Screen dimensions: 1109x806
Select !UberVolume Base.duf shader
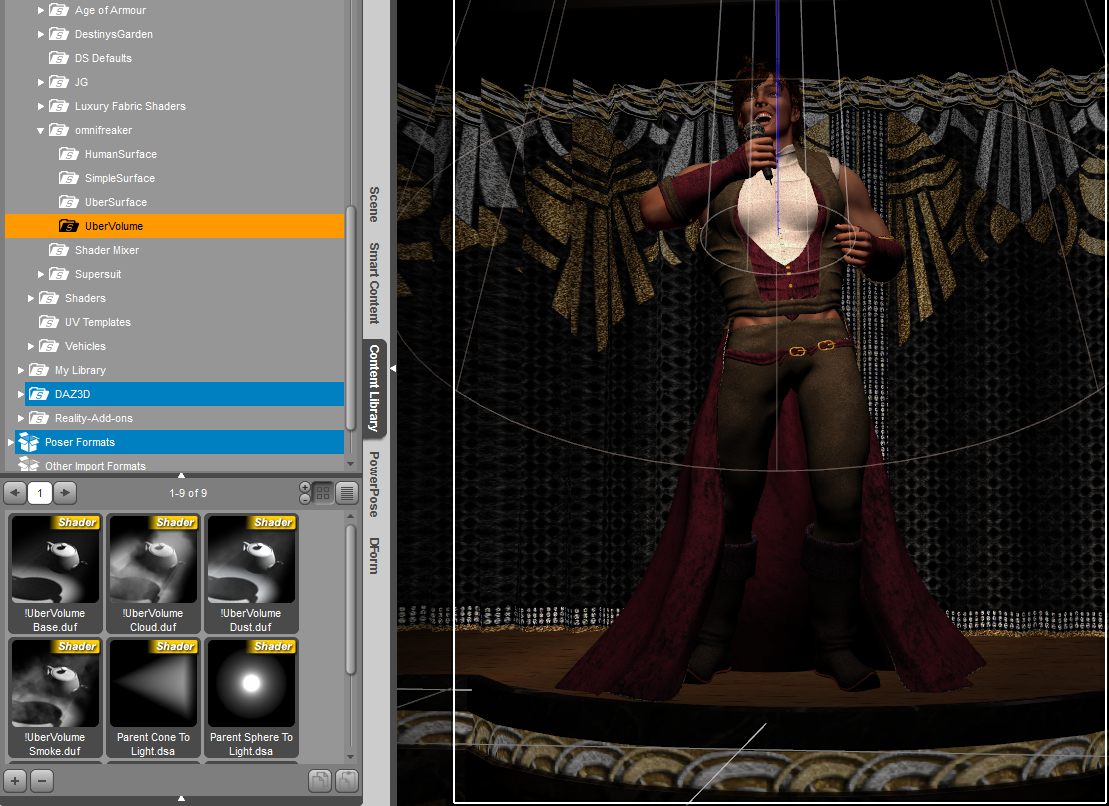55,573
